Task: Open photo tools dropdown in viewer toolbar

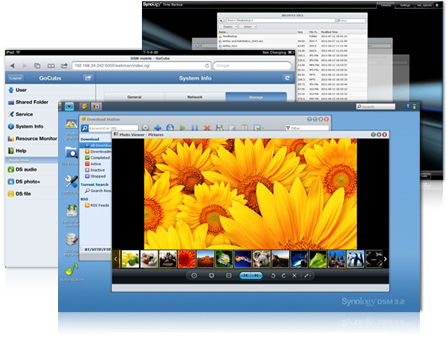Action: pyautogui.click(x=307, y=276)
